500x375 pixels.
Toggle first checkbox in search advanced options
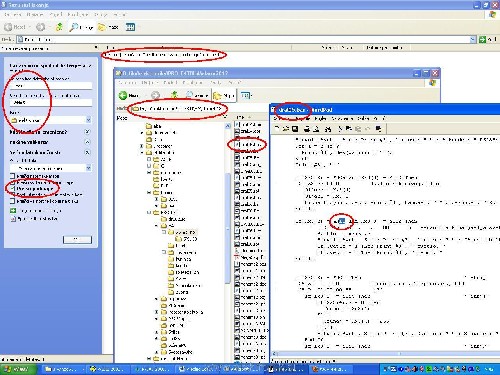[12, 176]
